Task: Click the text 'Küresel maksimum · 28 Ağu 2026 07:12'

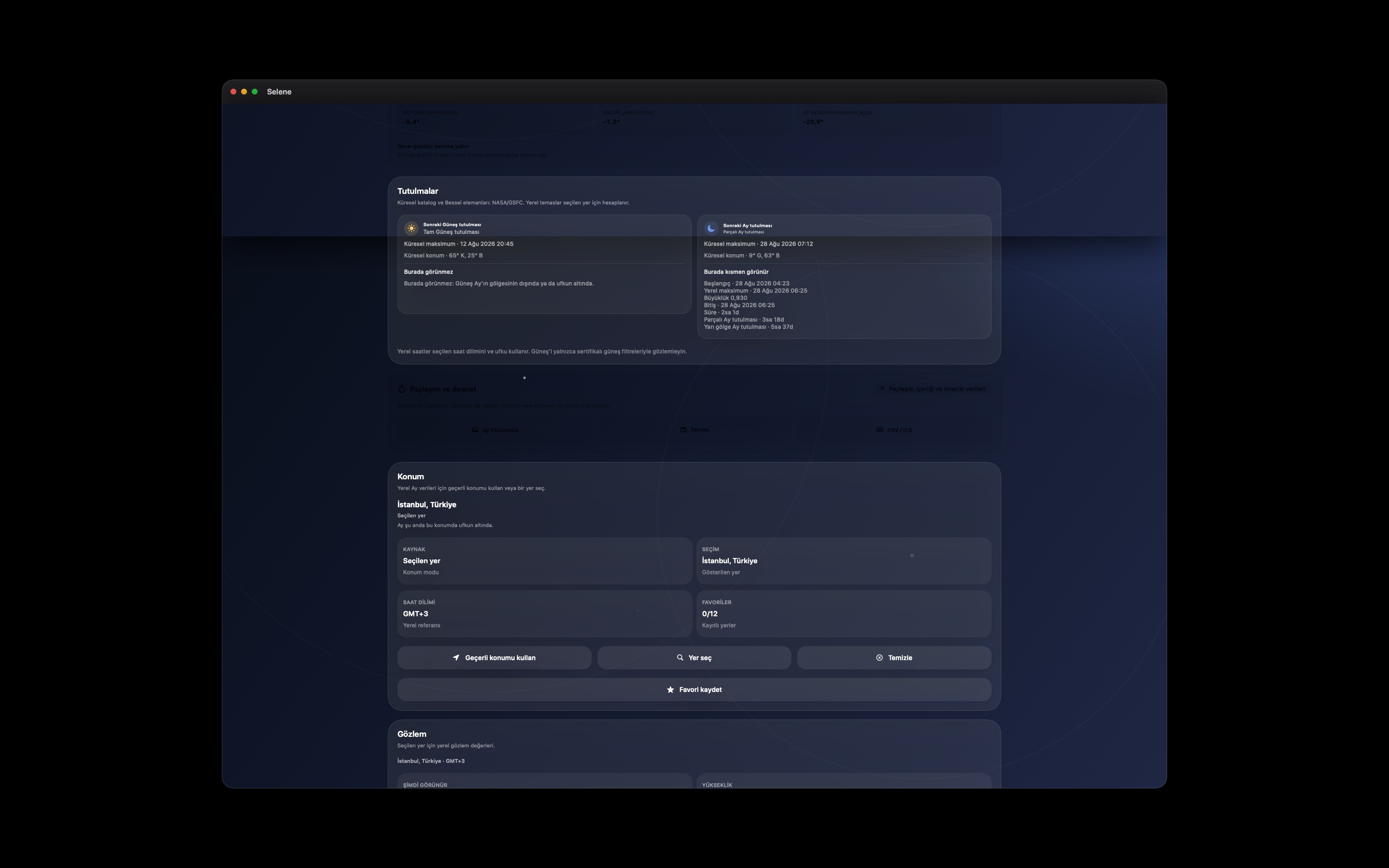Action: (x=758, y=244)
